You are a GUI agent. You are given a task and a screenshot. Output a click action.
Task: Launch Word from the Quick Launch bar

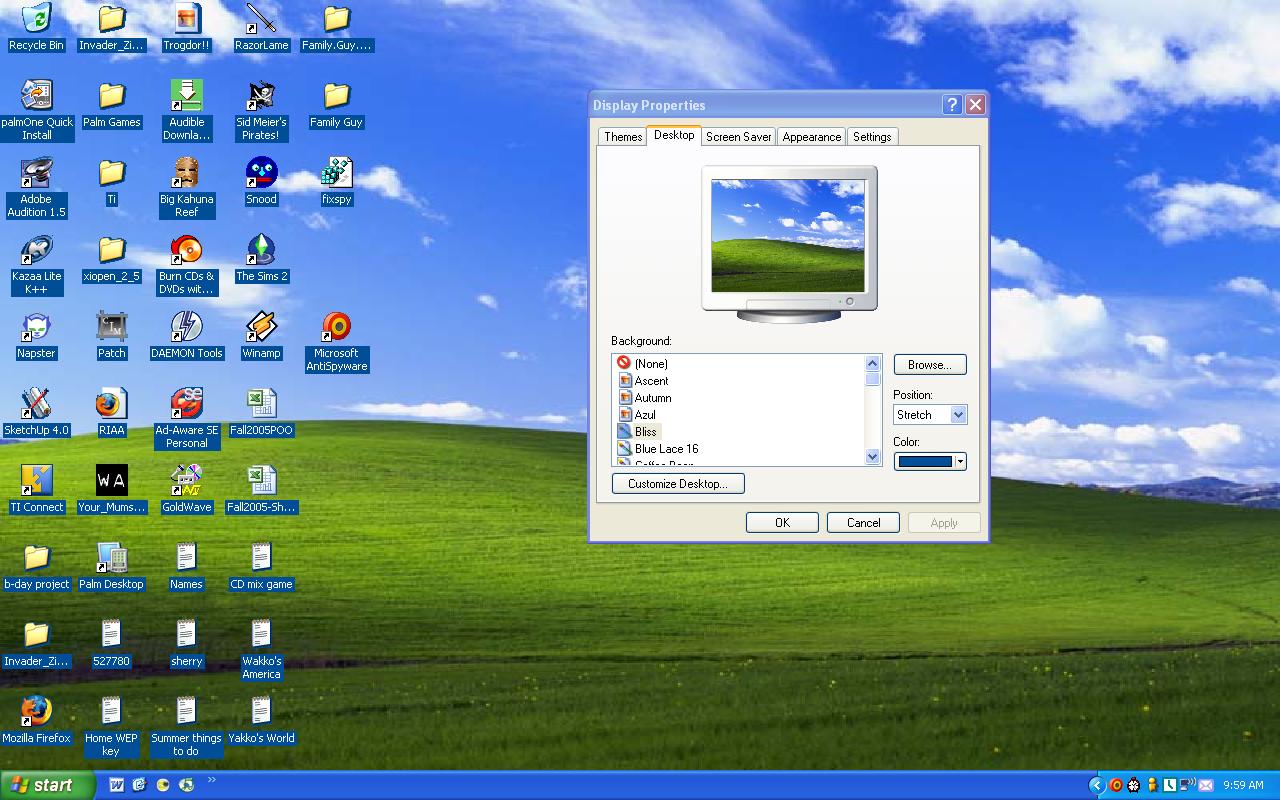116,785
